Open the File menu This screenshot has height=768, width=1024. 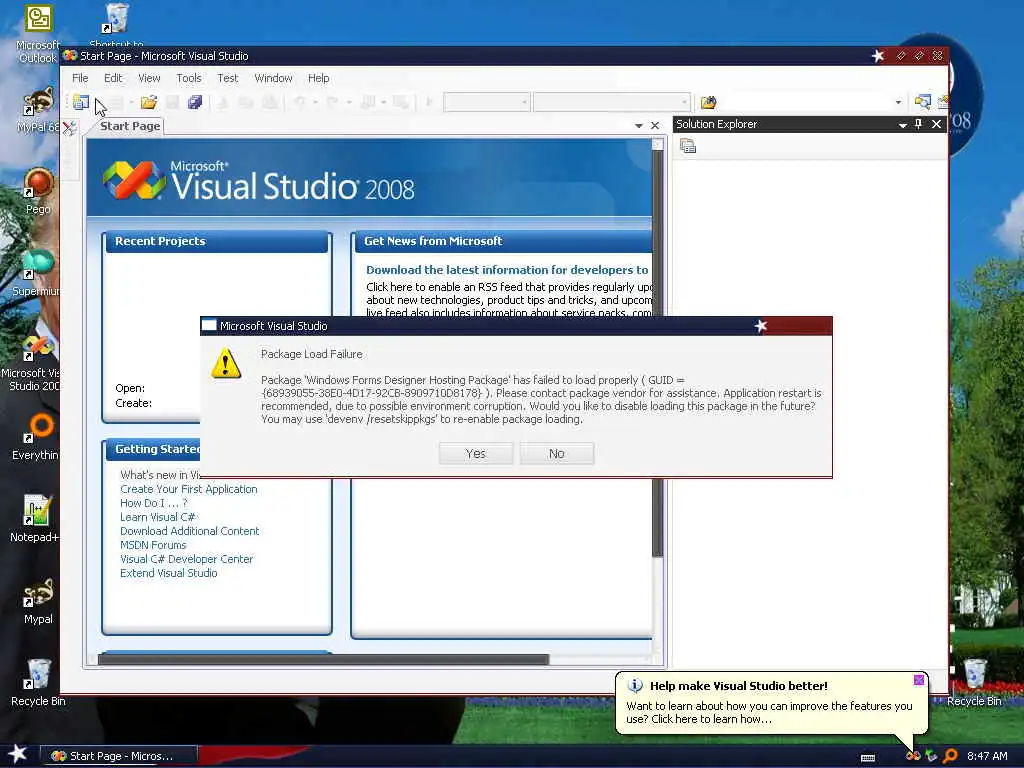pyautogui.click(x=80, y=78)
